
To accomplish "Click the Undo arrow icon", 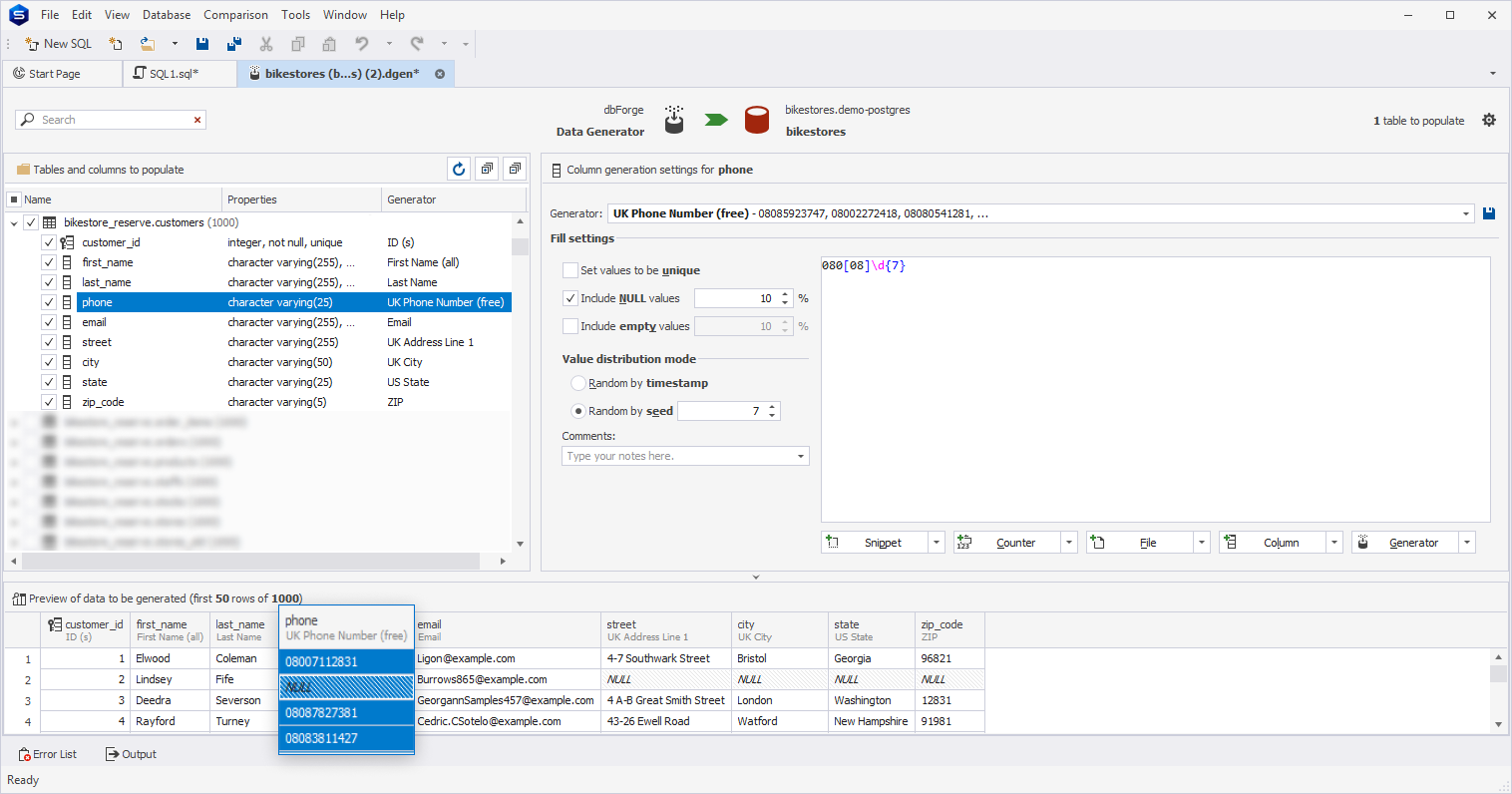I will pos(362,44).
